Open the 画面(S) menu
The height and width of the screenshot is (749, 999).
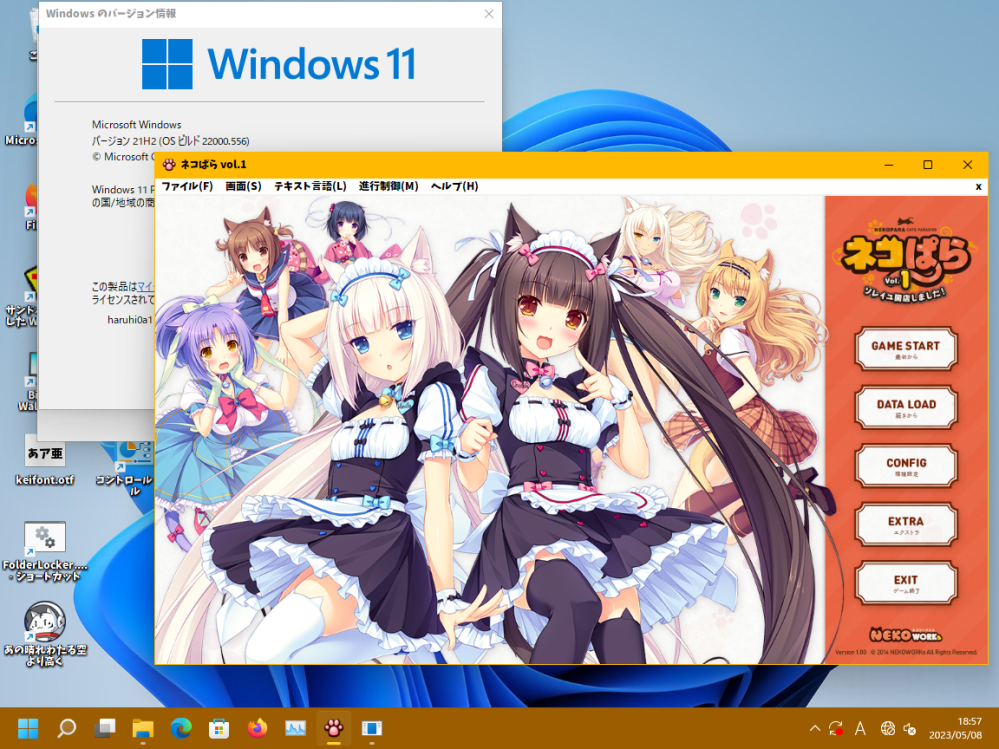click(x=243, y=187)
